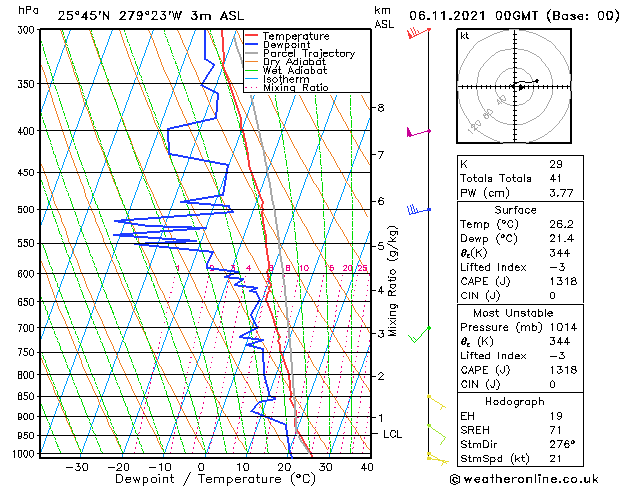This screenshot has width=629, height=486.
Task: Click the blue Dewpoint line sample in legend
Action: [x=252, y=45]
